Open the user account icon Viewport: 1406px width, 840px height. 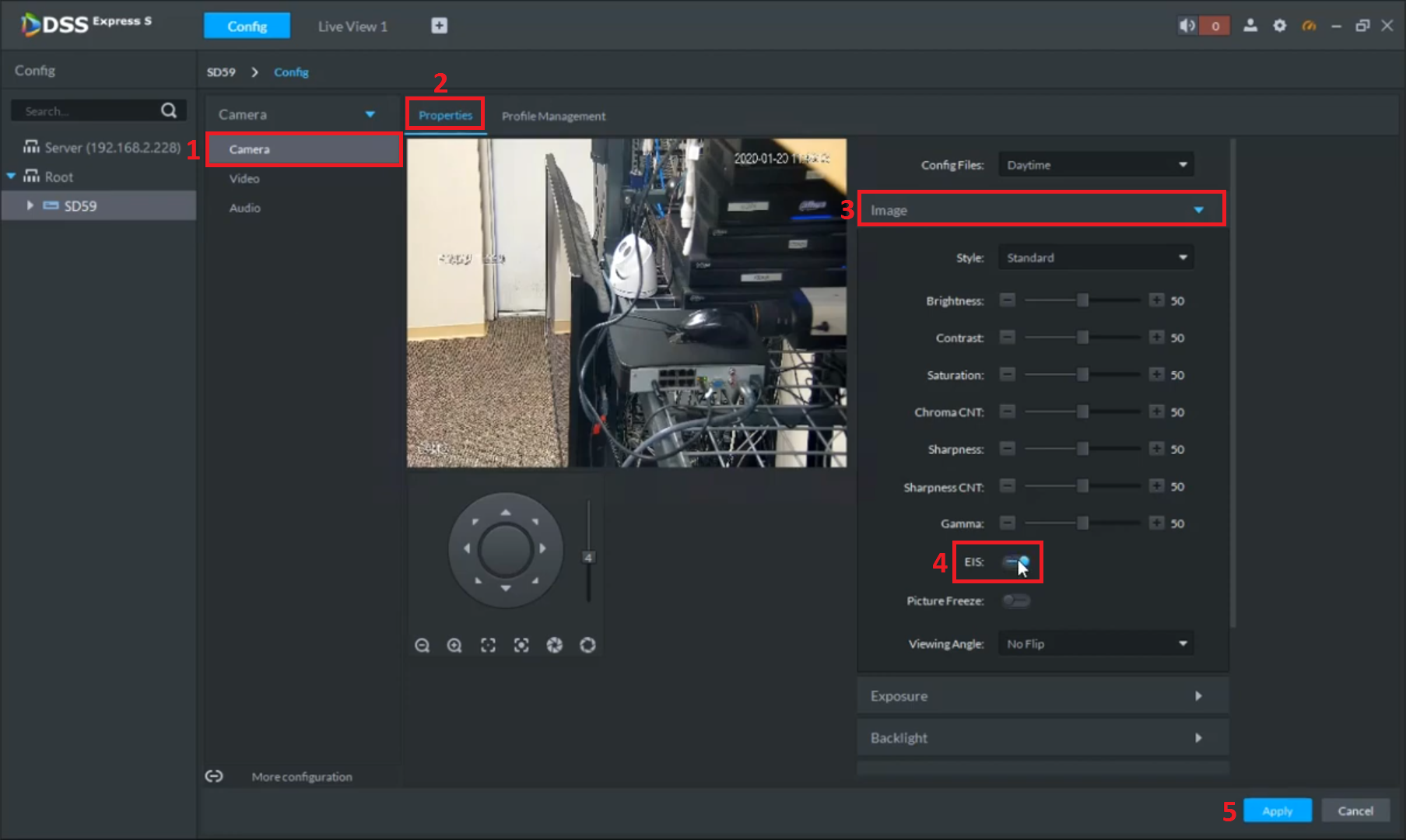point(1250,26)
